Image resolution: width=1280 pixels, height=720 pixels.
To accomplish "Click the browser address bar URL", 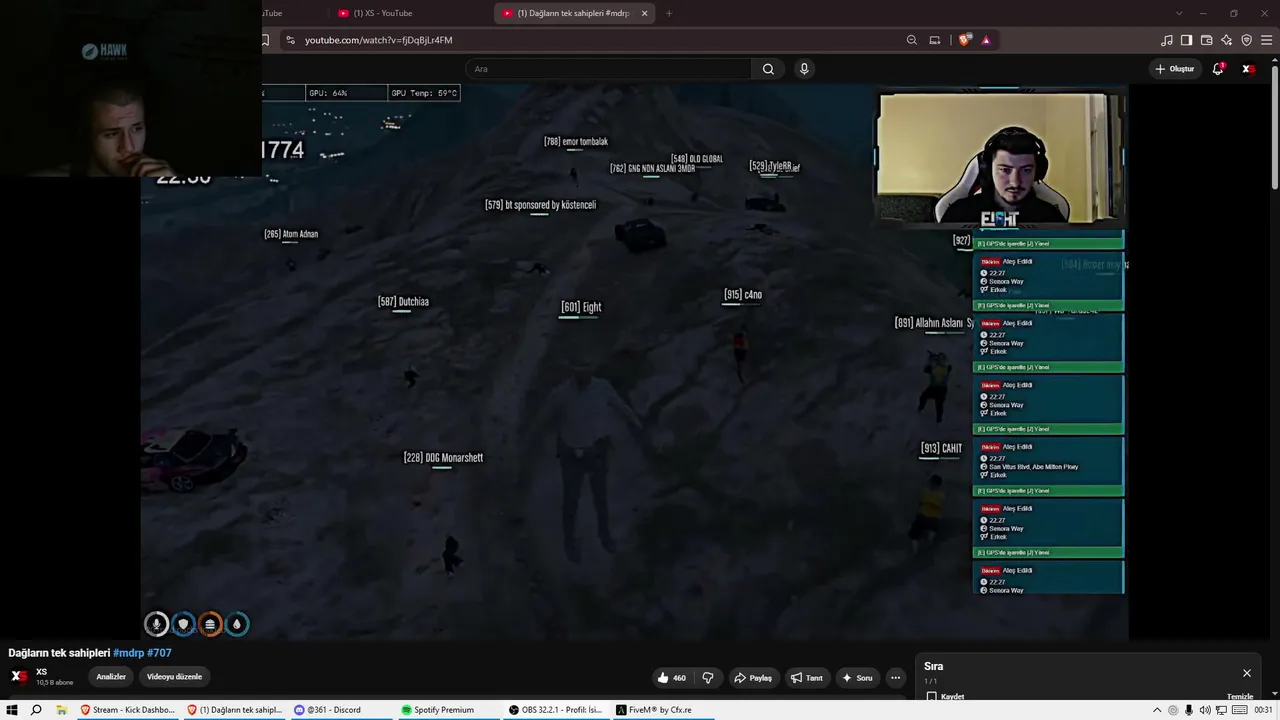I will pos(379,40).
